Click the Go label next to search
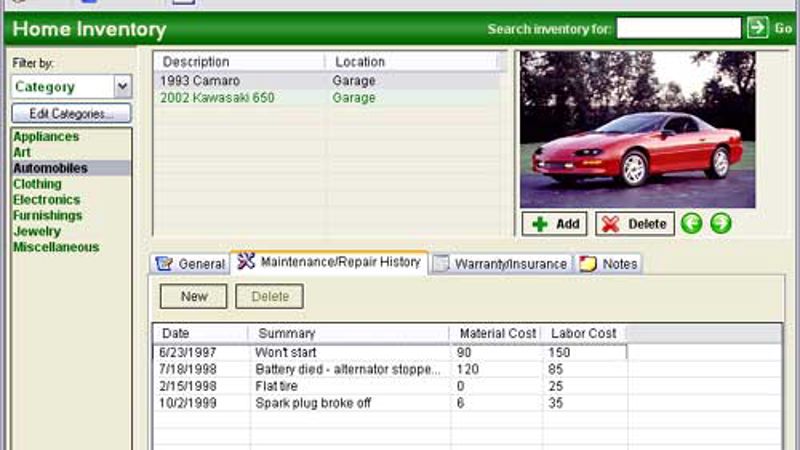 click(x=783, y=28)
